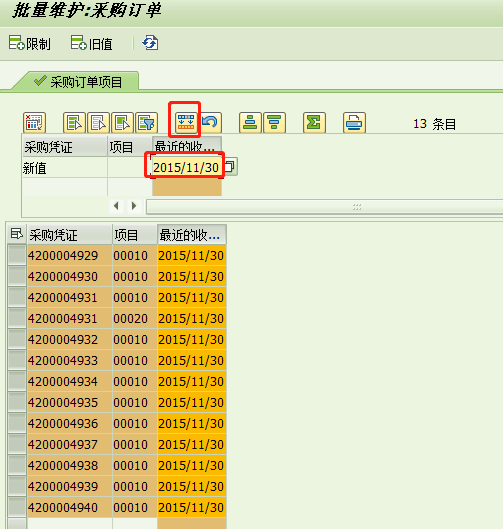Select row selector for 4200004931 item 00010
Viewport: 503px width, 529px height.
click(x=17, y=297)
